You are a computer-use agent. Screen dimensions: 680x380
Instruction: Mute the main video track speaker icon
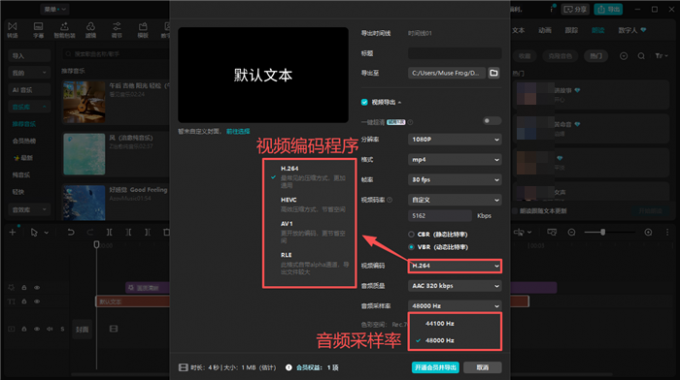coord(50,329)
